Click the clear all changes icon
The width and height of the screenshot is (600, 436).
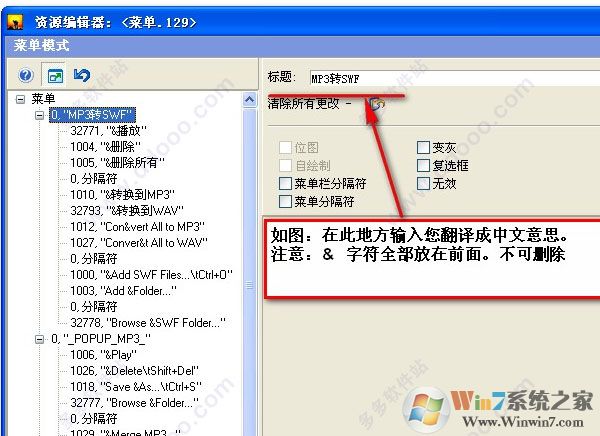pyautogui.click(x=377, y=104)
